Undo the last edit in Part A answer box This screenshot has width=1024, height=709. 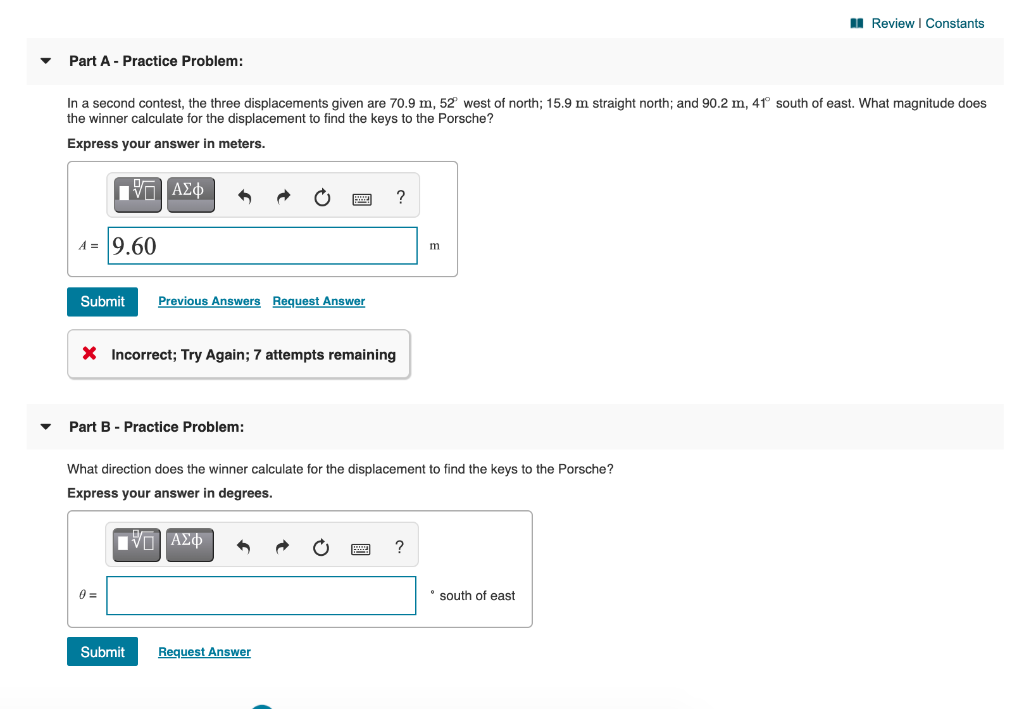243,196
